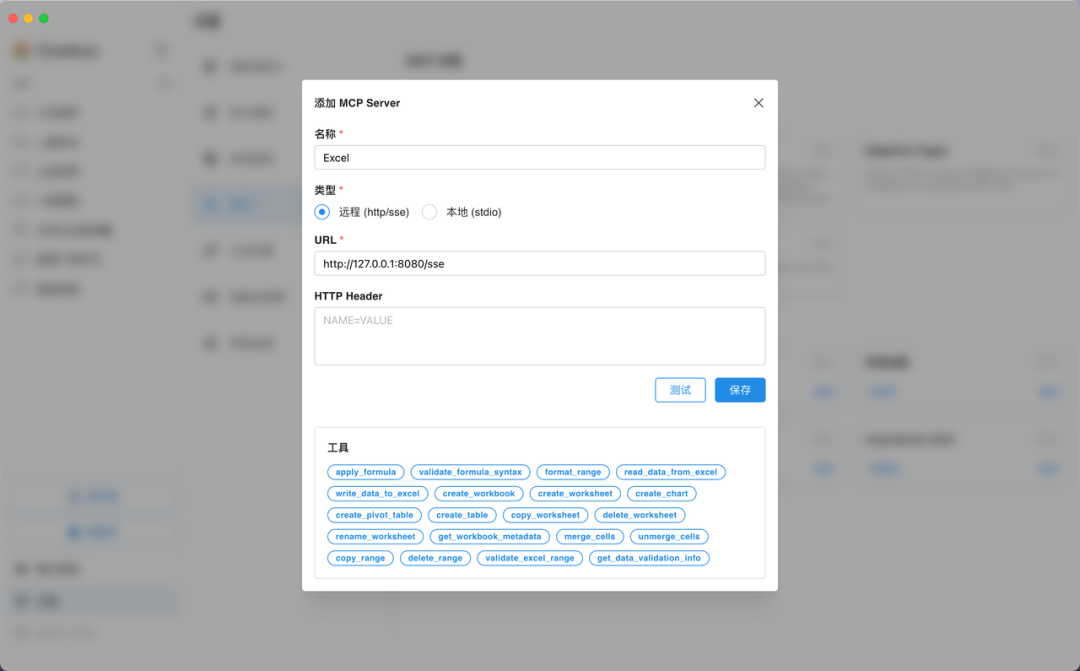Click the format_range tool tag
Image resolution: width=1080 pixels, height=671 pixels.
click(x=573, y=472)
